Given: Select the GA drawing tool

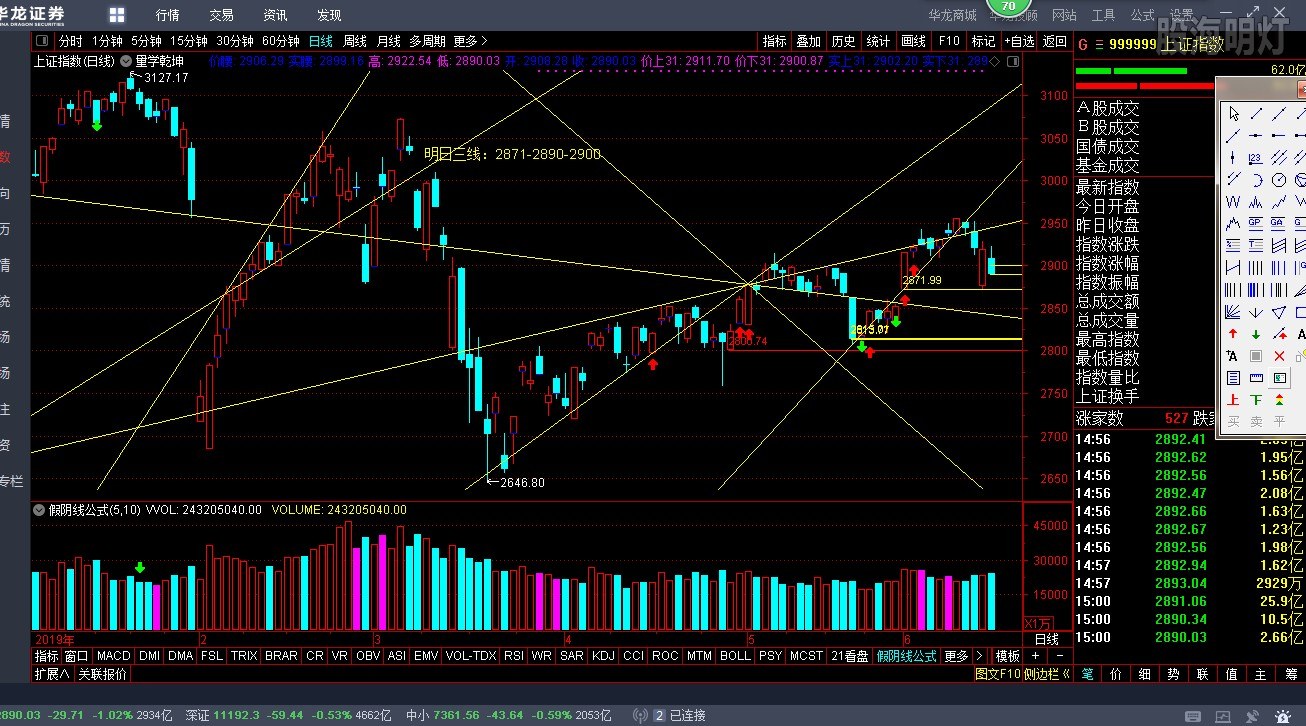Looking at the screenshot, I should 1279,223.
